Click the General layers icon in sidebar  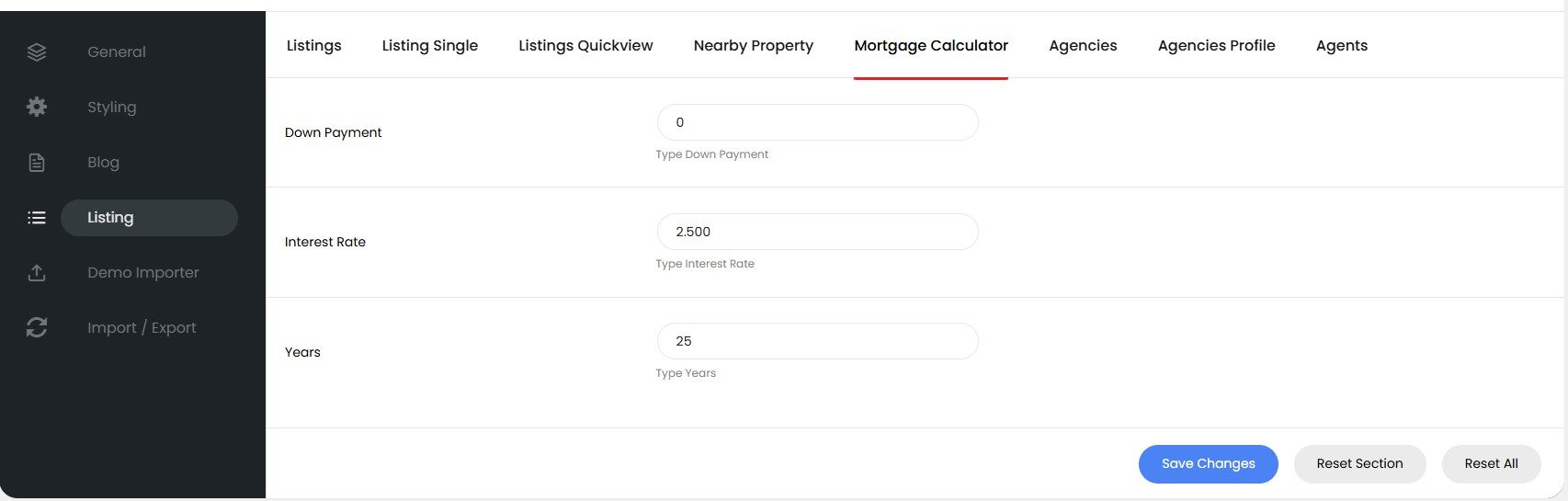37,52
